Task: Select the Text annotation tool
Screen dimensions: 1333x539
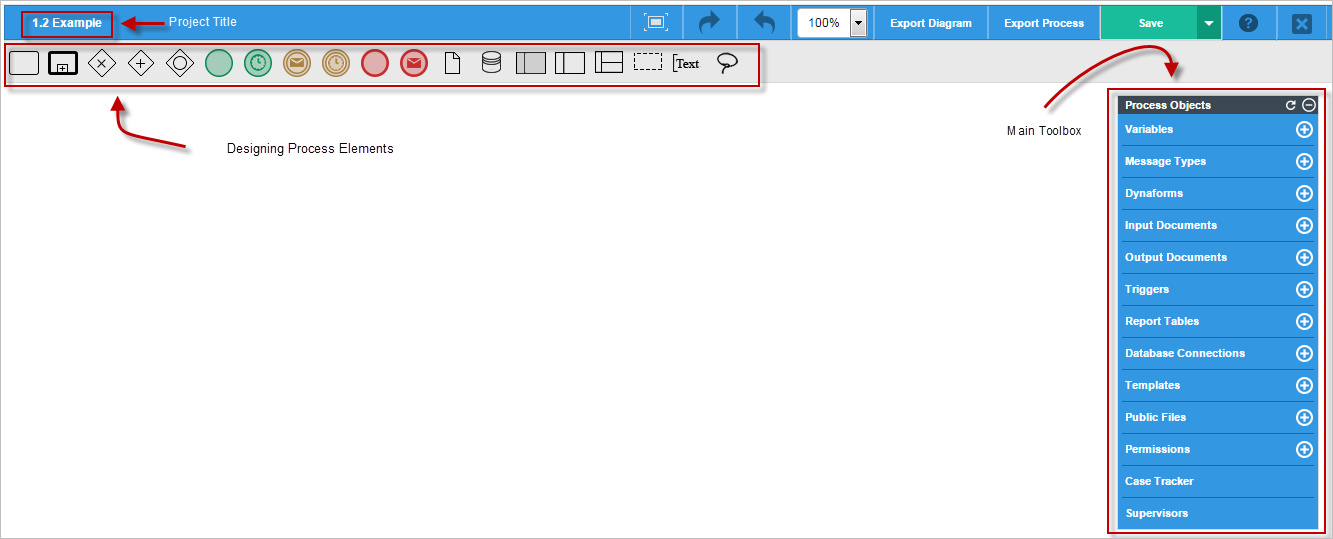Action: [687, 63]
